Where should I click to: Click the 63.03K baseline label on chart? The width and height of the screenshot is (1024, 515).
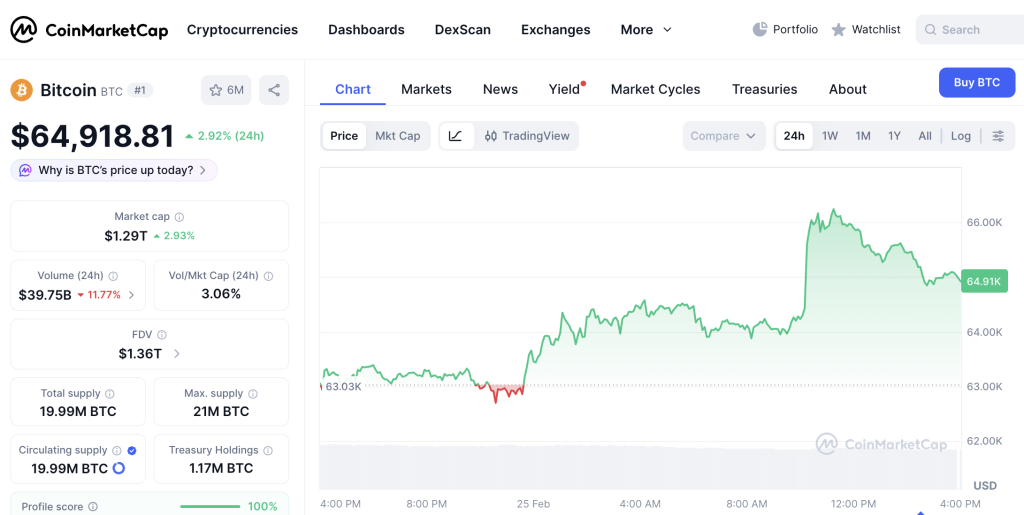(x=343, y=386)
